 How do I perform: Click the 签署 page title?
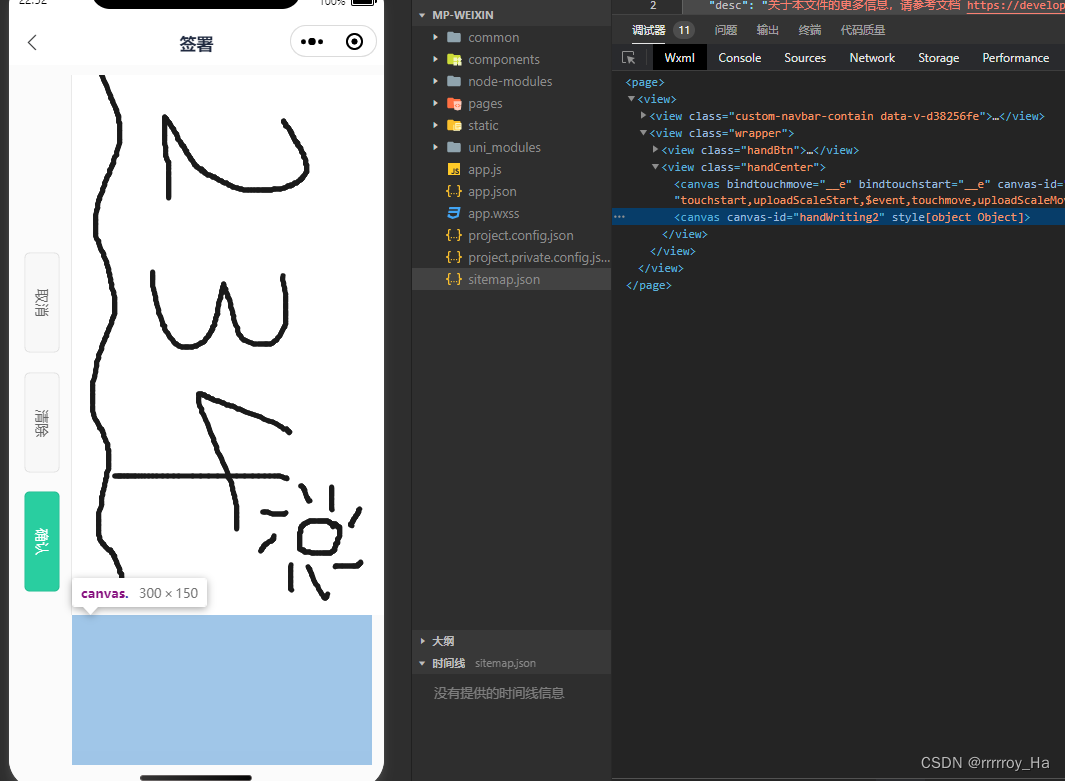tap(196, 44)
